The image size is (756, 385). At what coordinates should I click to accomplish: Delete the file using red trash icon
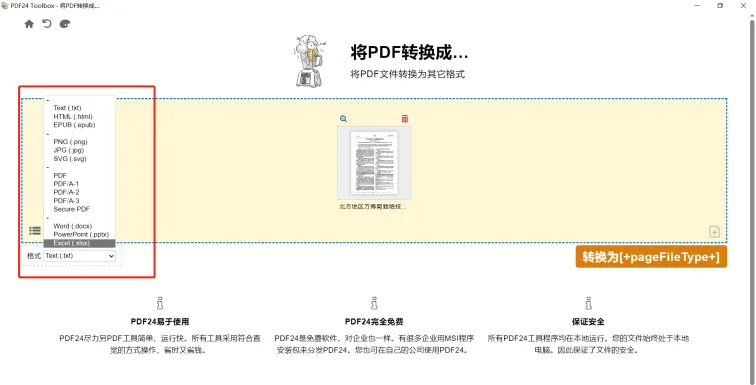point(405,119)
